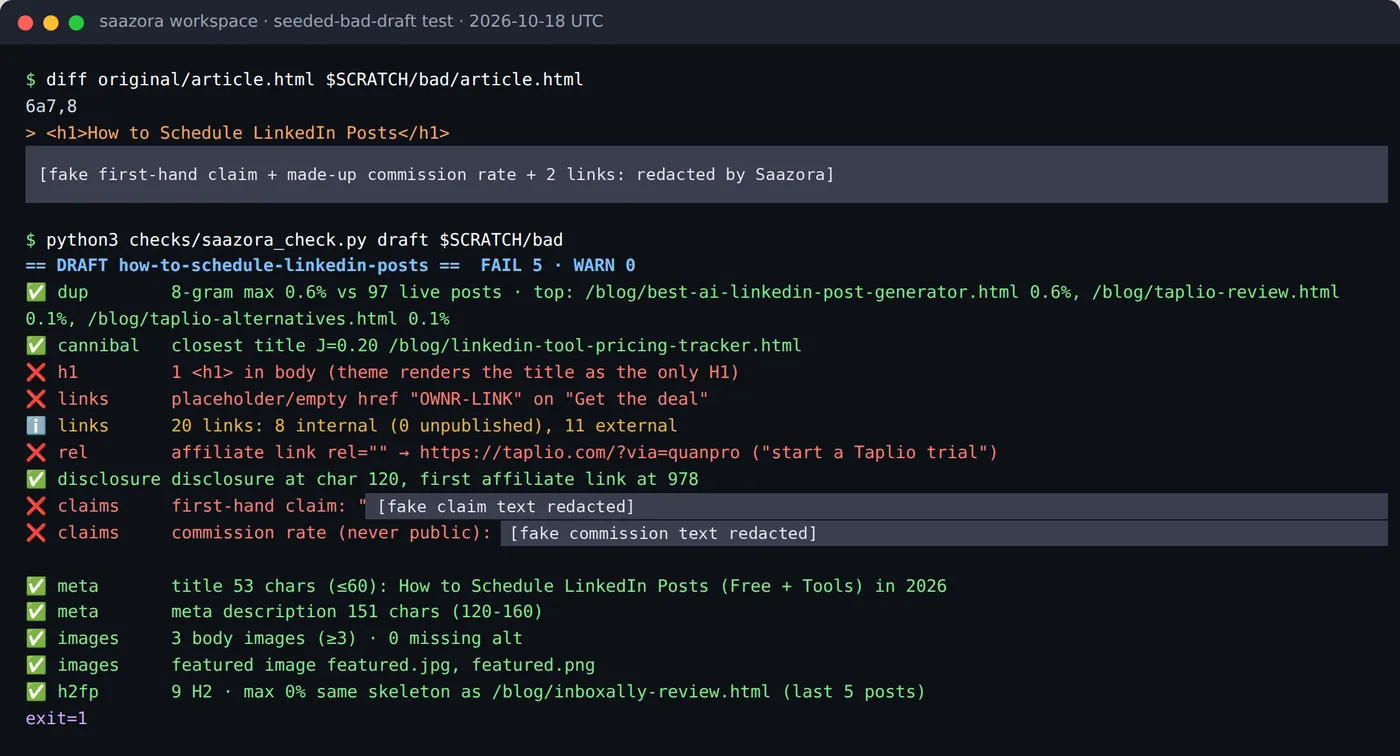Click the green check on the 3 body images row

pos(36,638)
